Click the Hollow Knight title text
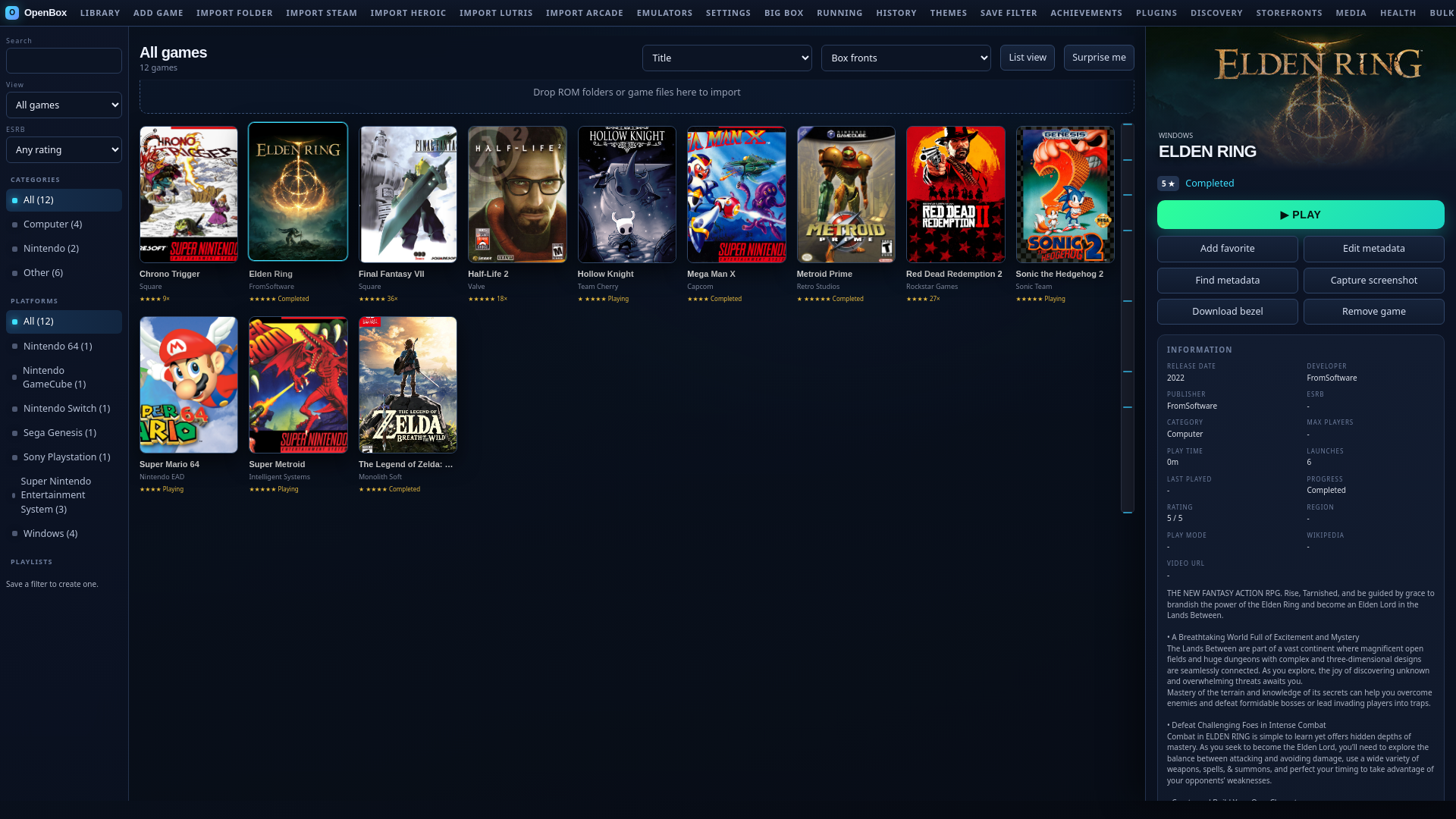This screenshot has height=819, width=1456. click(605, 274)
